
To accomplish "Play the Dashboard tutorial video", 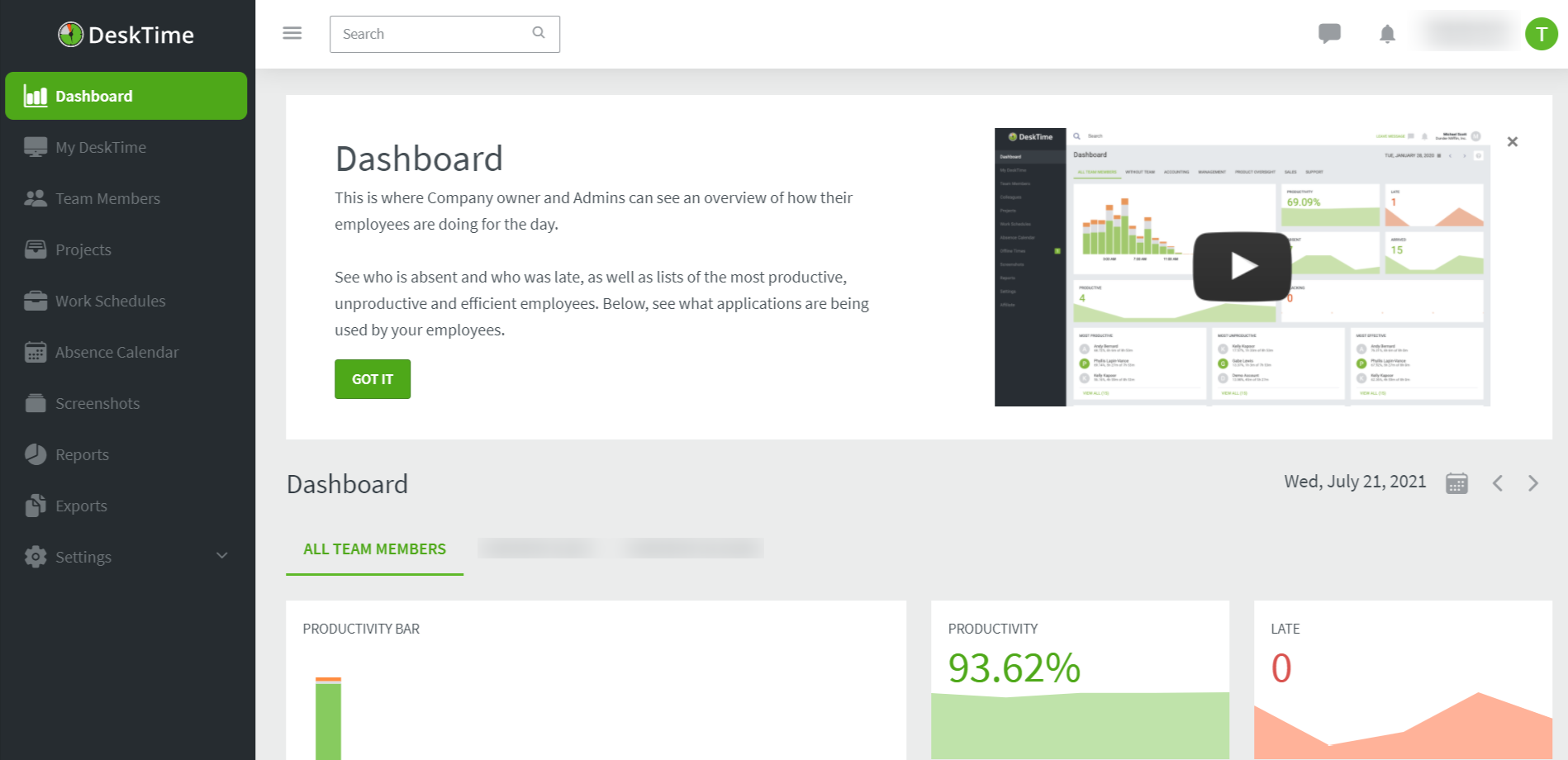I will (x=1243, y=266).
